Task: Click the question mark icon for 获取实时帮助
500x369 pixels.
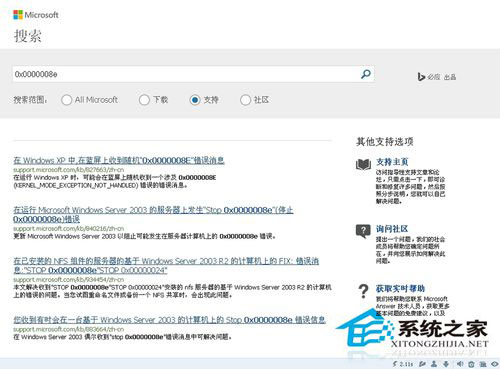Action: (x=363, y=291)
